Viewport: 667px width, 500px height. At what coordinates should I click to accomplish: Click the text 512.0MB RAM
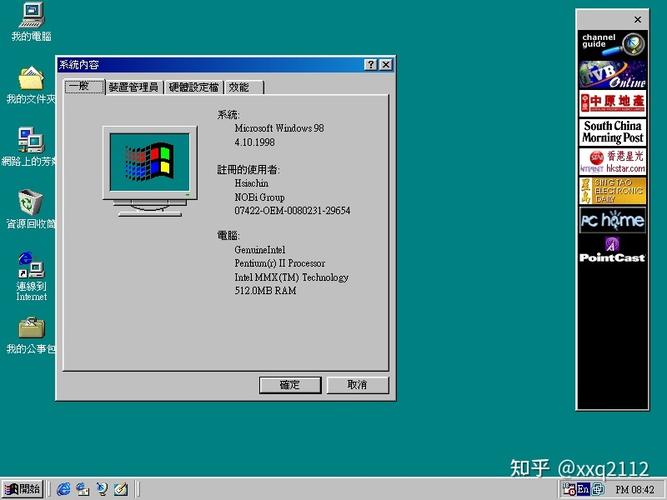pyautogui.click(x=265, y=291)
